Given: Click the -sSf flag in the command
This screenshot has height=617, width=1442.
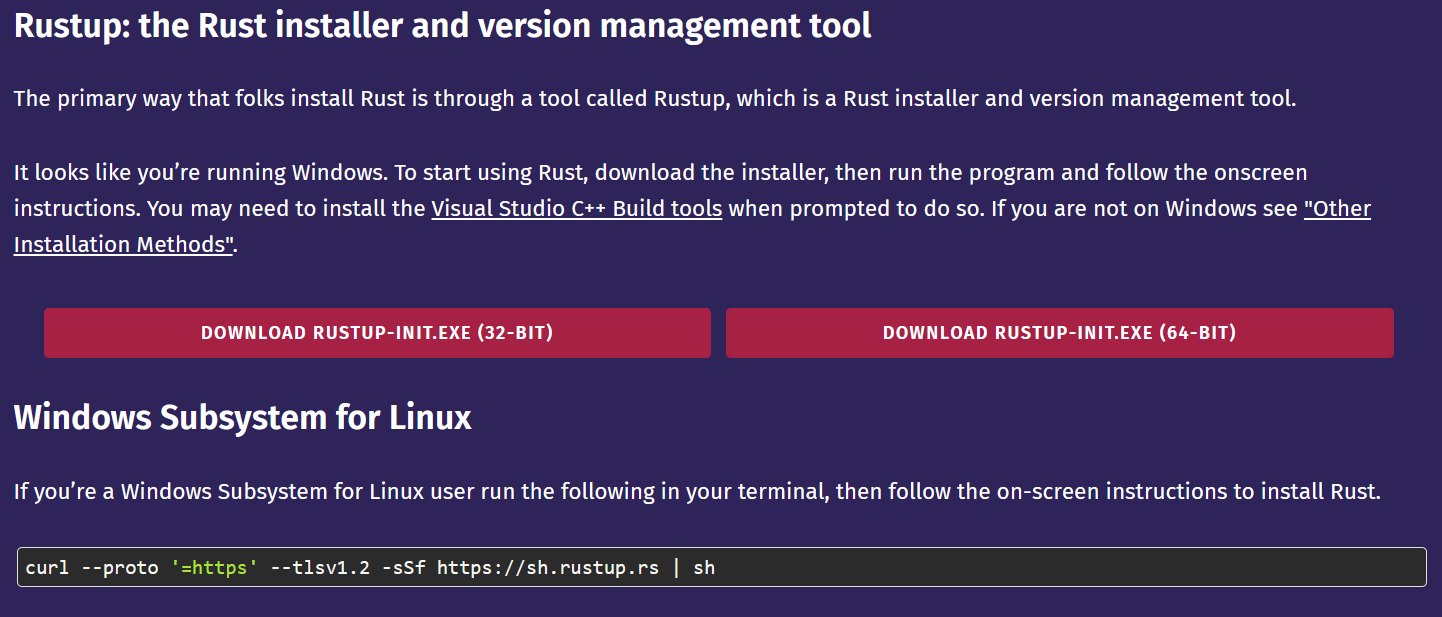Looking at the screenshot, I should click(403, 568).
